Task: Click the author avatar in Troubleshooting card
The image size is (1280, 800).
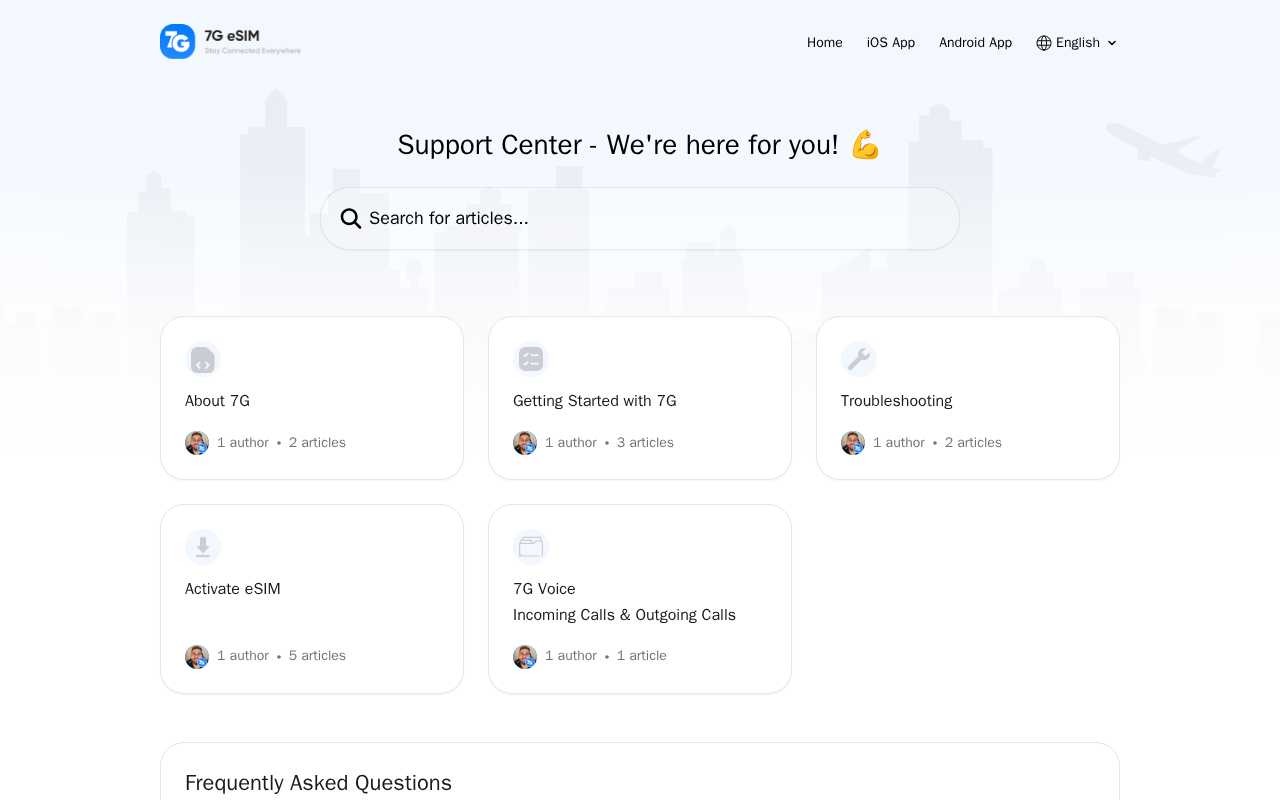Action: (853, 443)
